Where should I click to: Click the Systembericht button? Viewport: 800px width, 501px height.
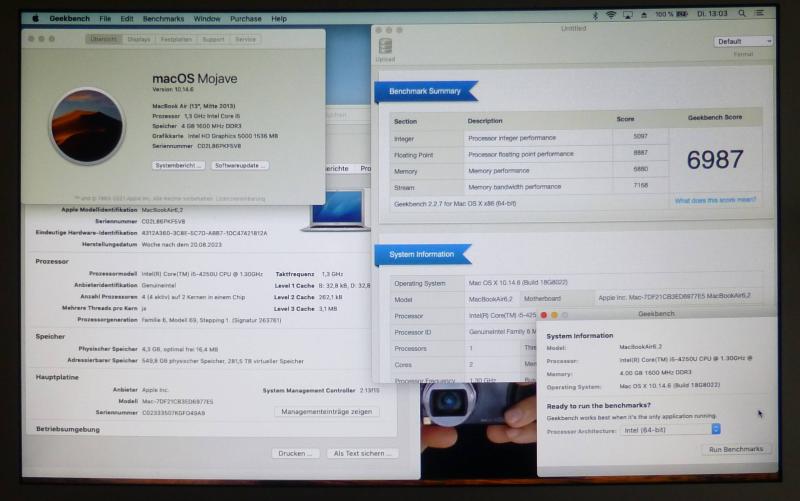[x=178, y=165]
